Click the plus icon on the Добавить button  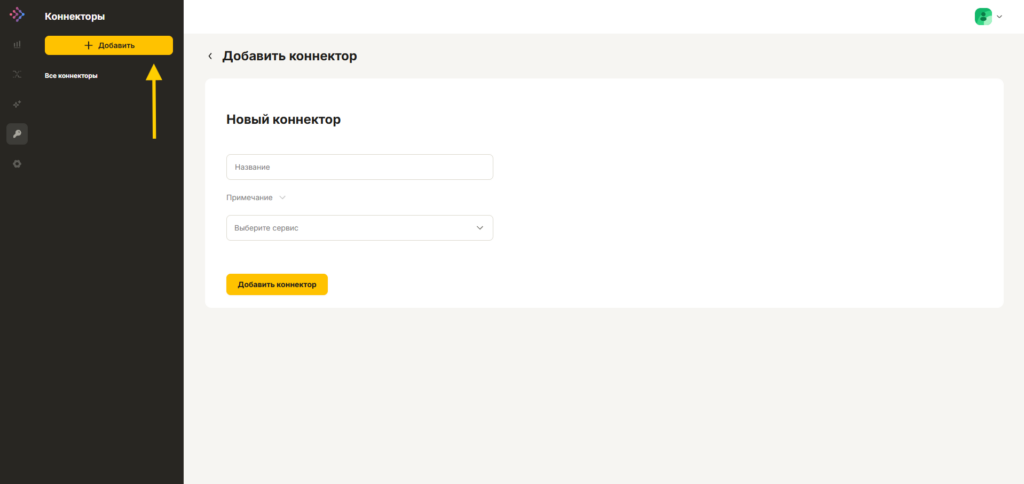[x=88, y=45]
